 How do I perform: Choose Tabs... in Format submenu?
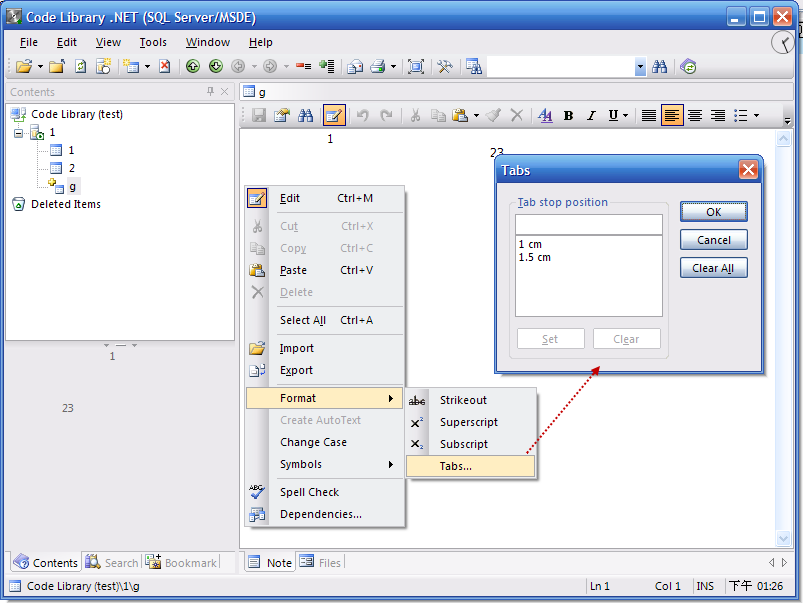pyautogui.click(x=470, y=466)
